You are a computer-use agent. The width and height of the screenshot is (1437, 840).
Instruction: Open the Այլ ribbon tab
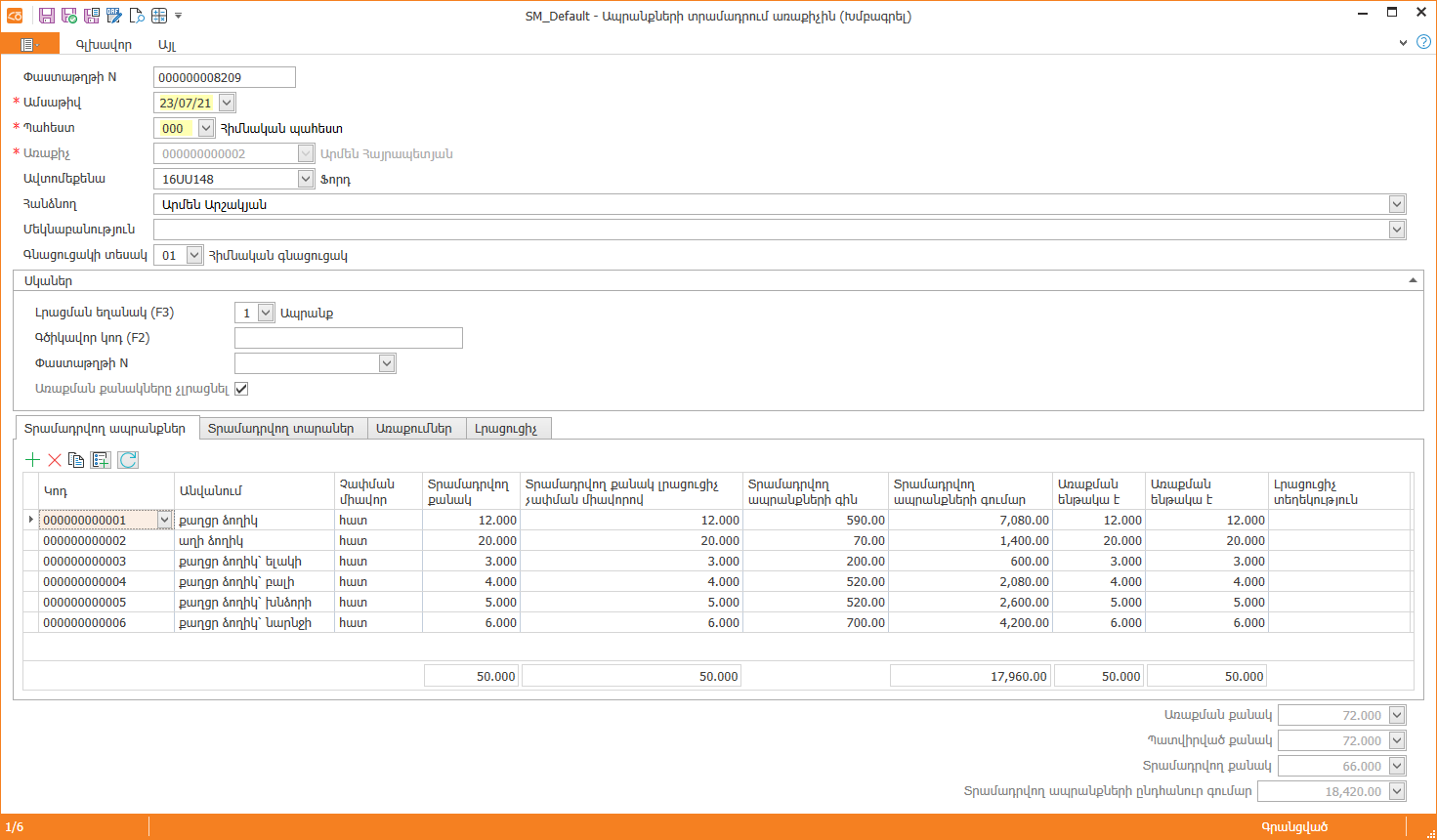click(x=167, y=45)
